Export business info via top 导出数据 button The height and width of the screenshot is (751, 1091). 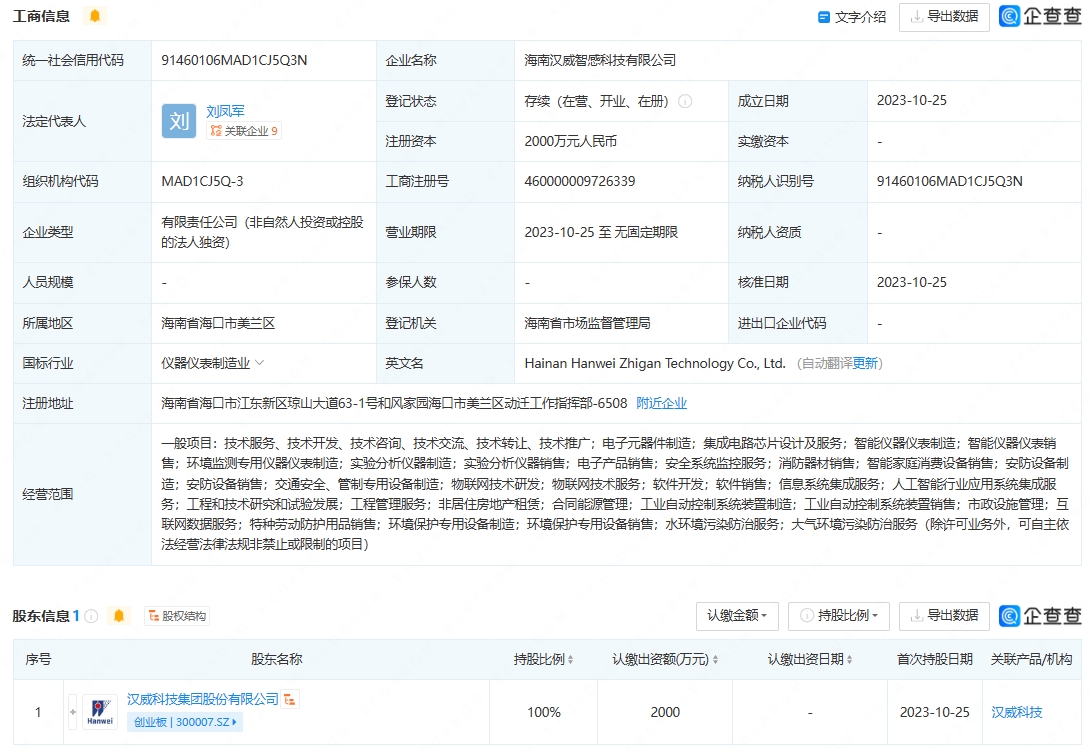point(944,17)
